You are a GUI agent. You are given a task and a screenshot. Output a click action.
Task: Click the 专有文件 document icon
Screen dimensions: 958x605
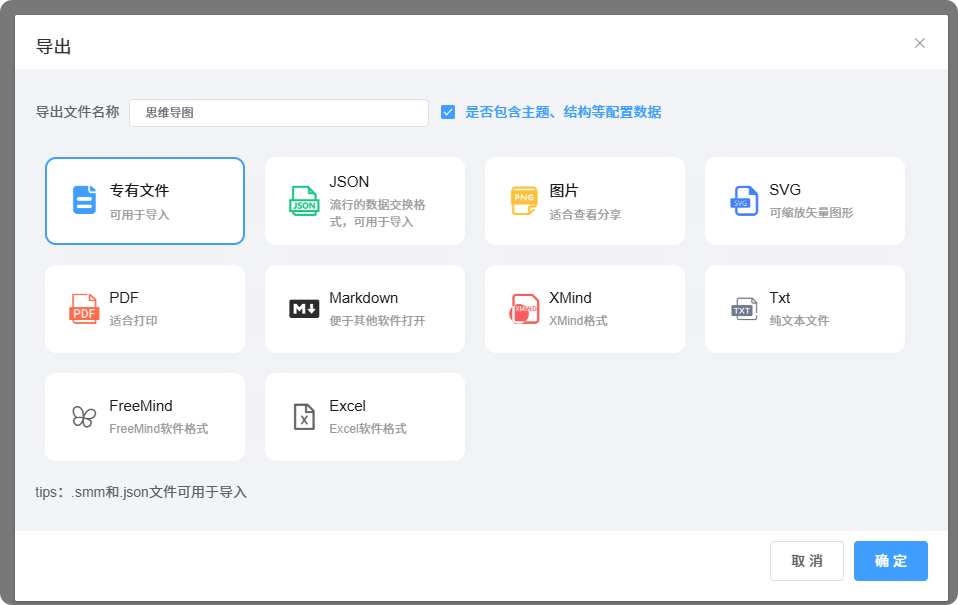81,199
